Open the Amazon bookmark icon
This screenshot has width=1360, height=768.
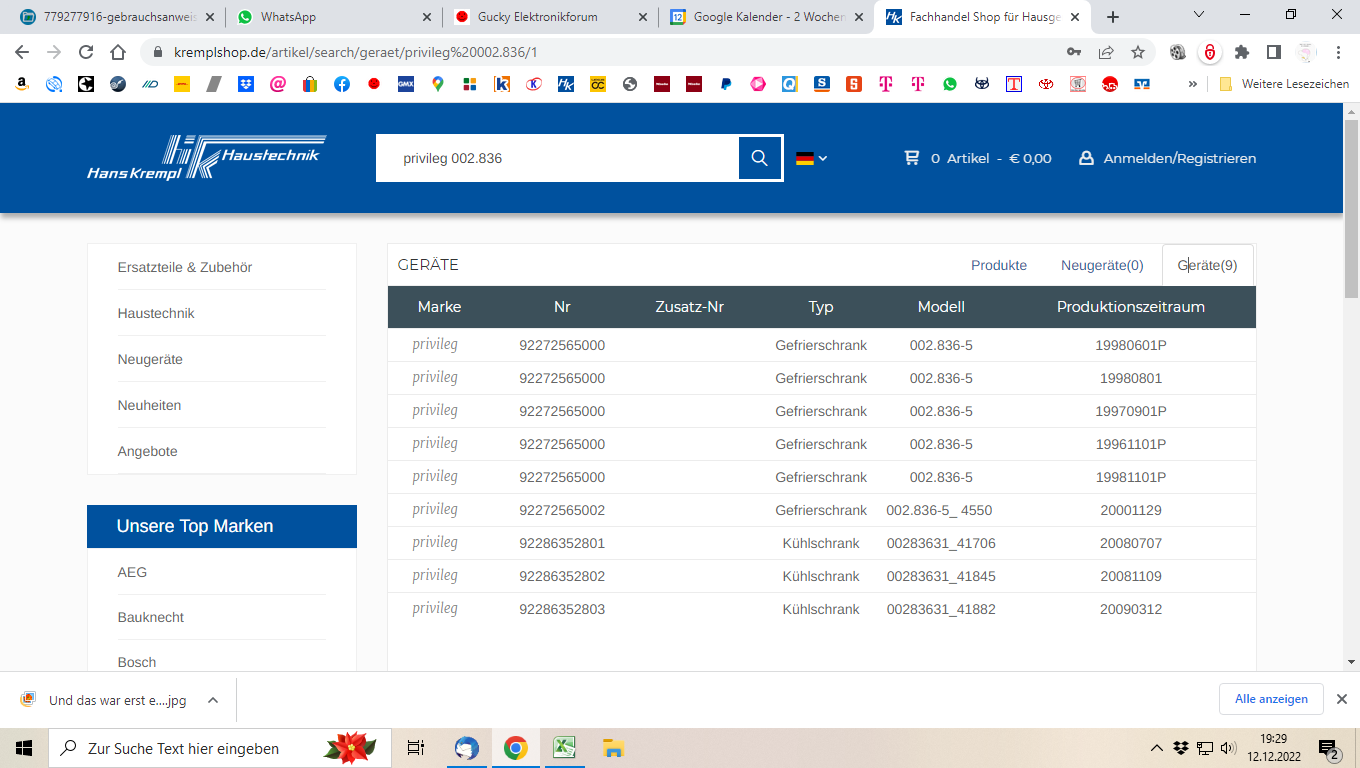(x=22, y=85)
